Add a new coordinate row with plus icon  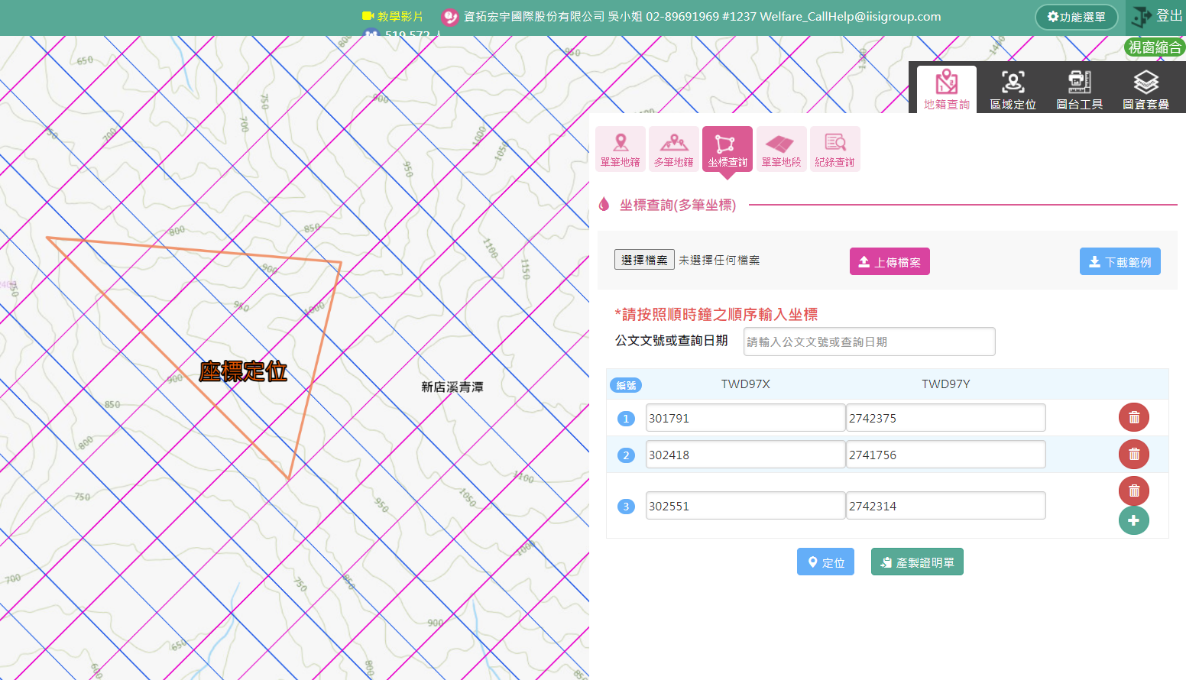coord(1134,520)
